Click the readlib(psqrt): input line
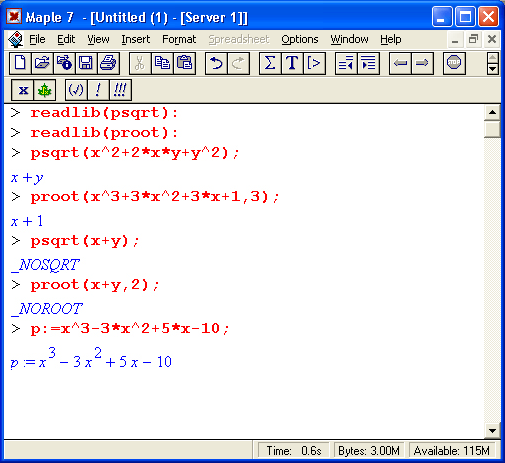Viewport: 505px width, 463px height. point(104,113)
